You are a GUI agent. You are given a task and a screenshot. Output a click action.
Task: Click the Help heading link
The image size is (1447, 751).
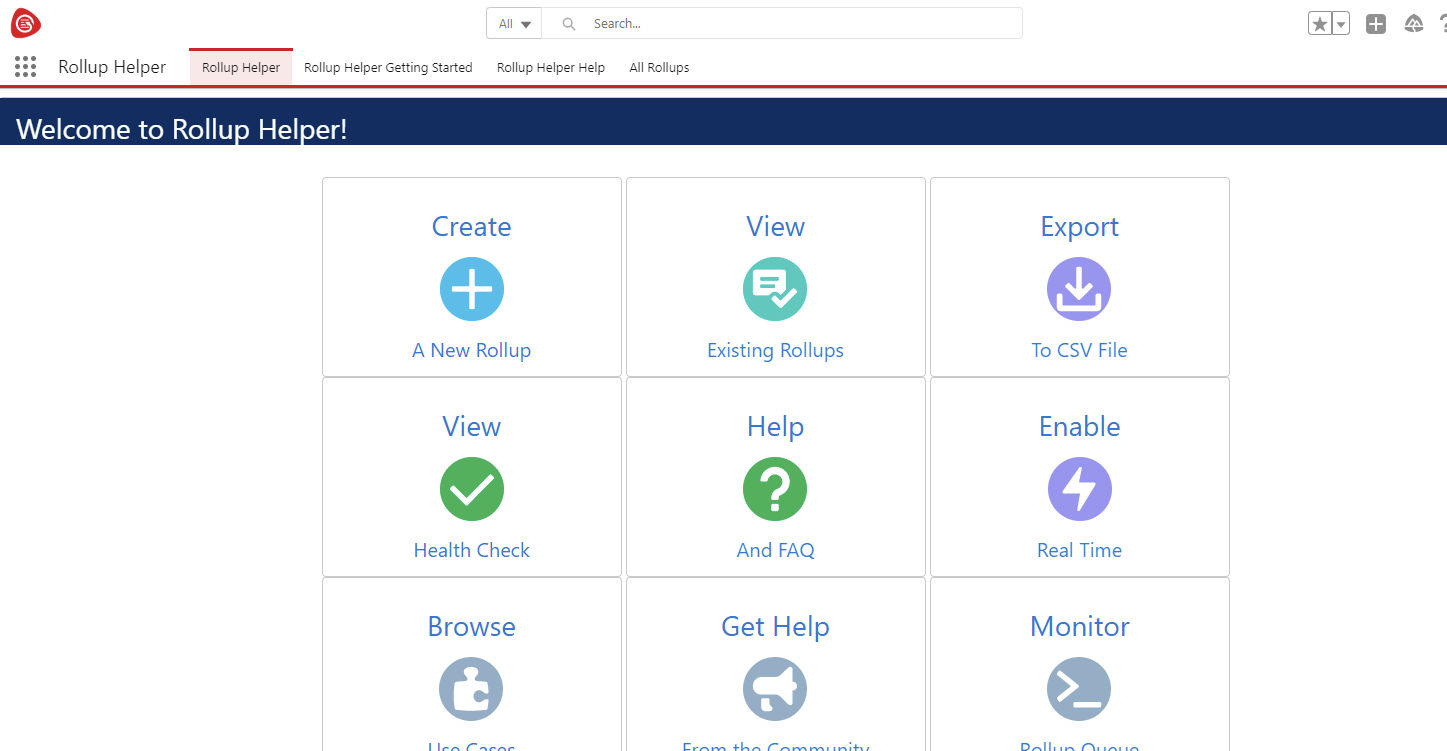click(776, 427)
